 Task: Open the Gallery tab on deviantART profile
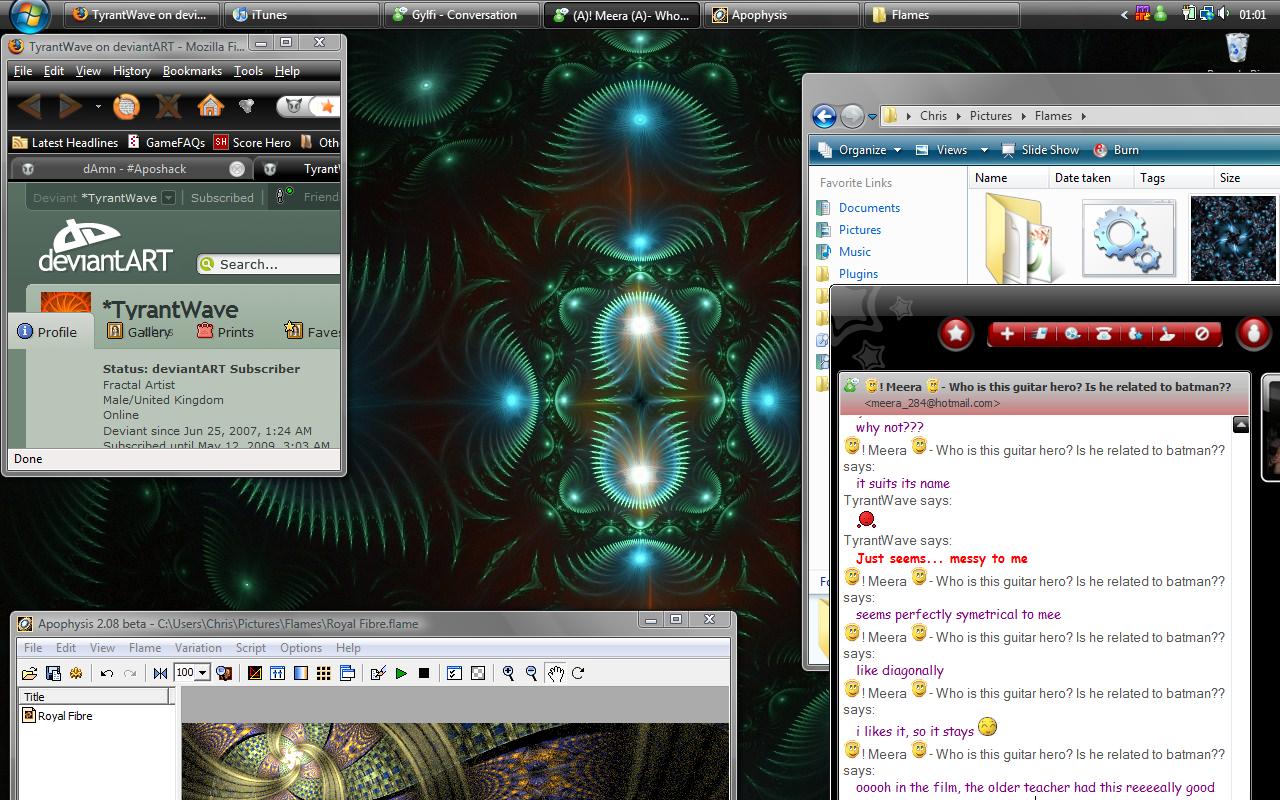(139, 332)
